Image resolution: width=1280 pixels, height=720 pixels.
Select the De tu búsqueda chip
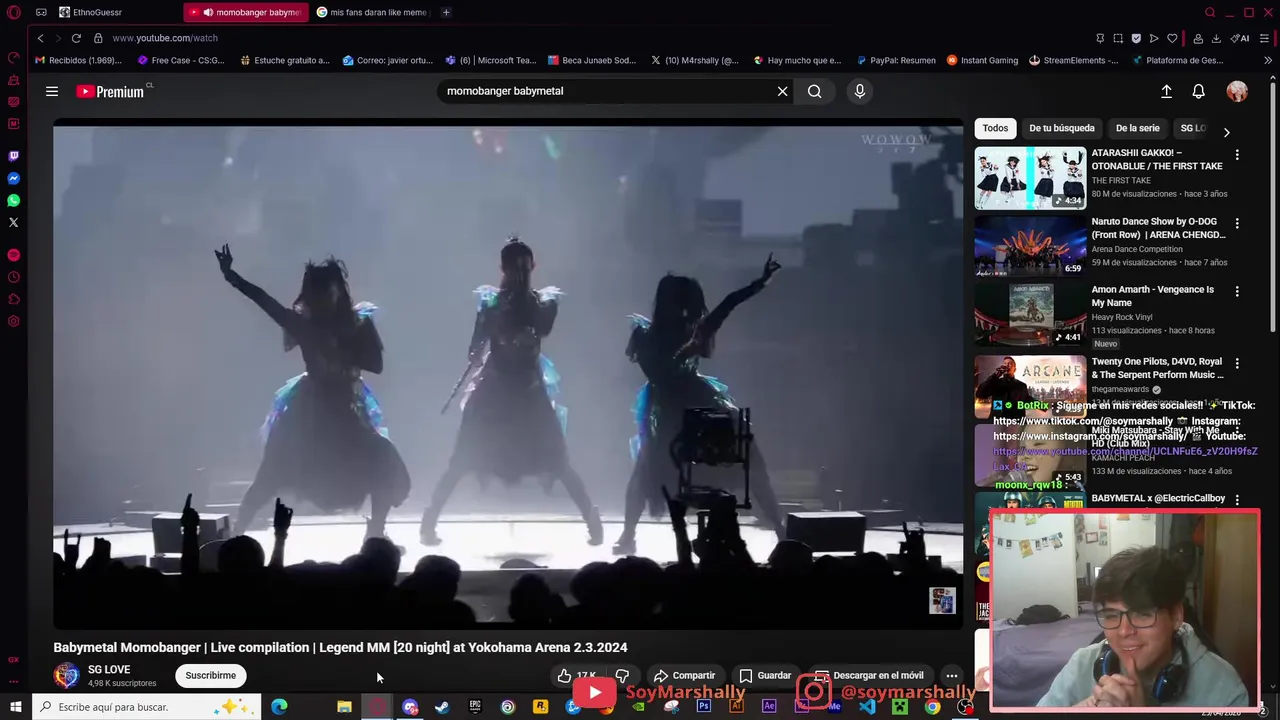(1061, 128)
